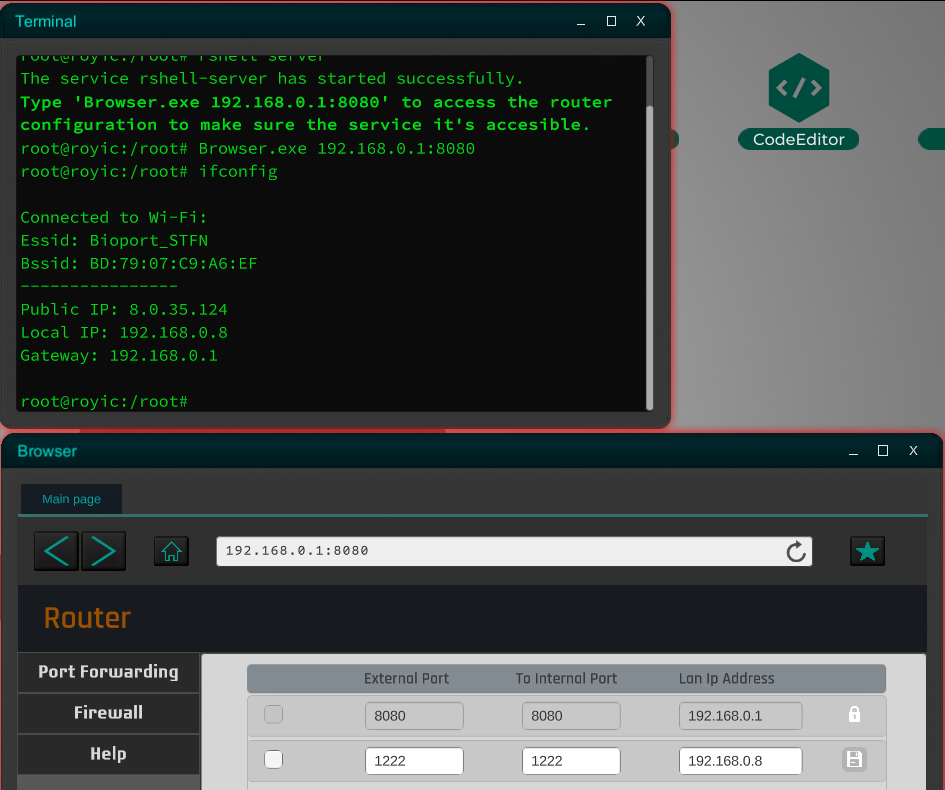This screenshot has width=945, height=790.
Task: Click the Terminal window title
Action: pyautogui.click(x=46, y=22)
